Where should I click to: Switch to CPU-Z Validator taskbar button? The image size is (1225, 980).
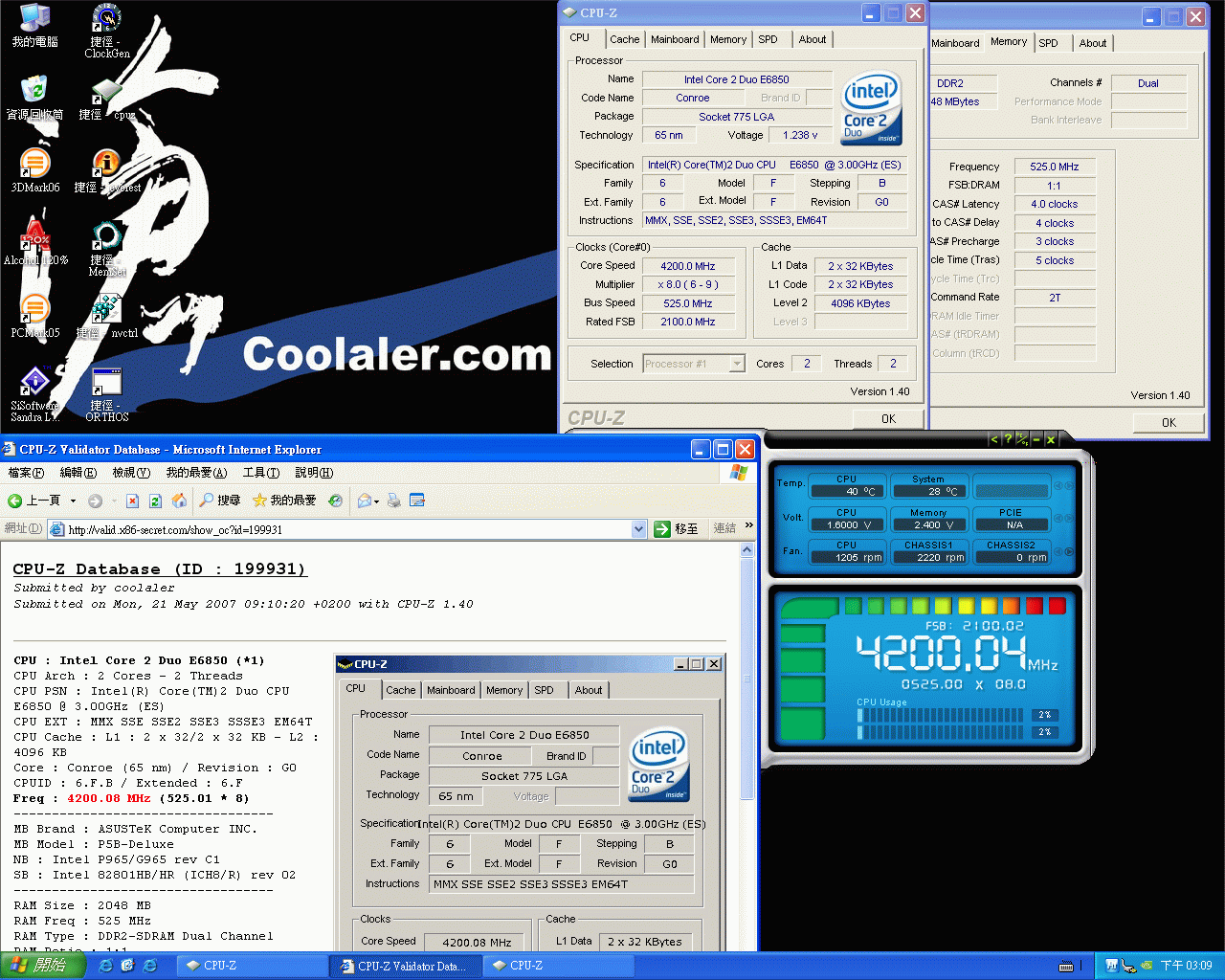pos(405,967)
